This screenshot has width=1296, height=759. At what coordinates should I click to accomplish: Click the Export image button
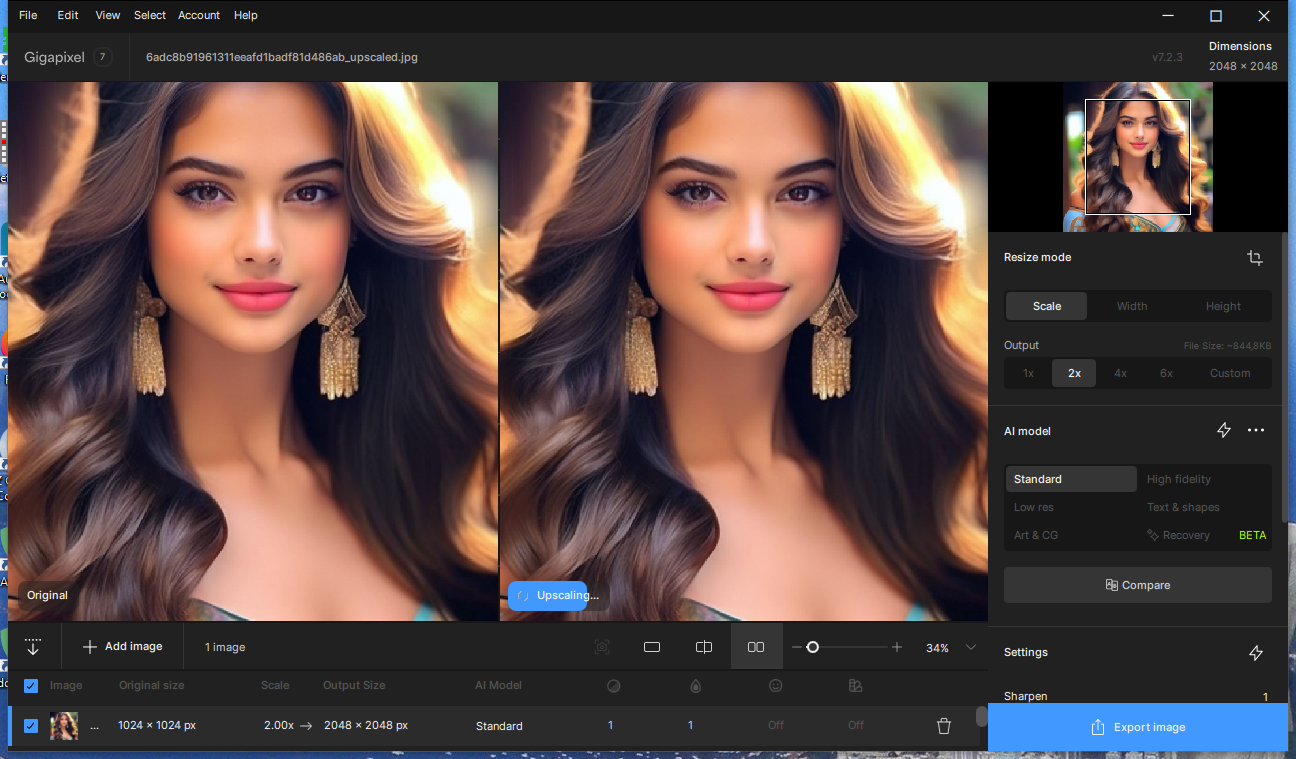pos(1138,727)
